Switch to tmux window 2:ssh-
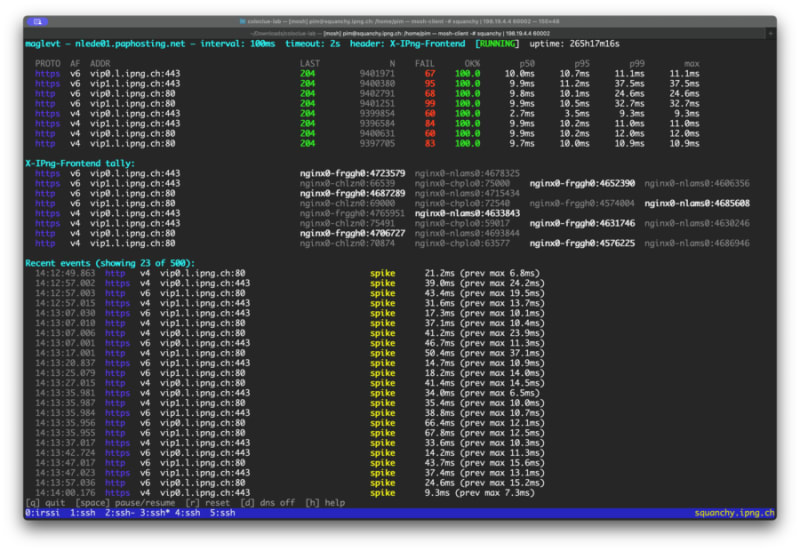 120,513
